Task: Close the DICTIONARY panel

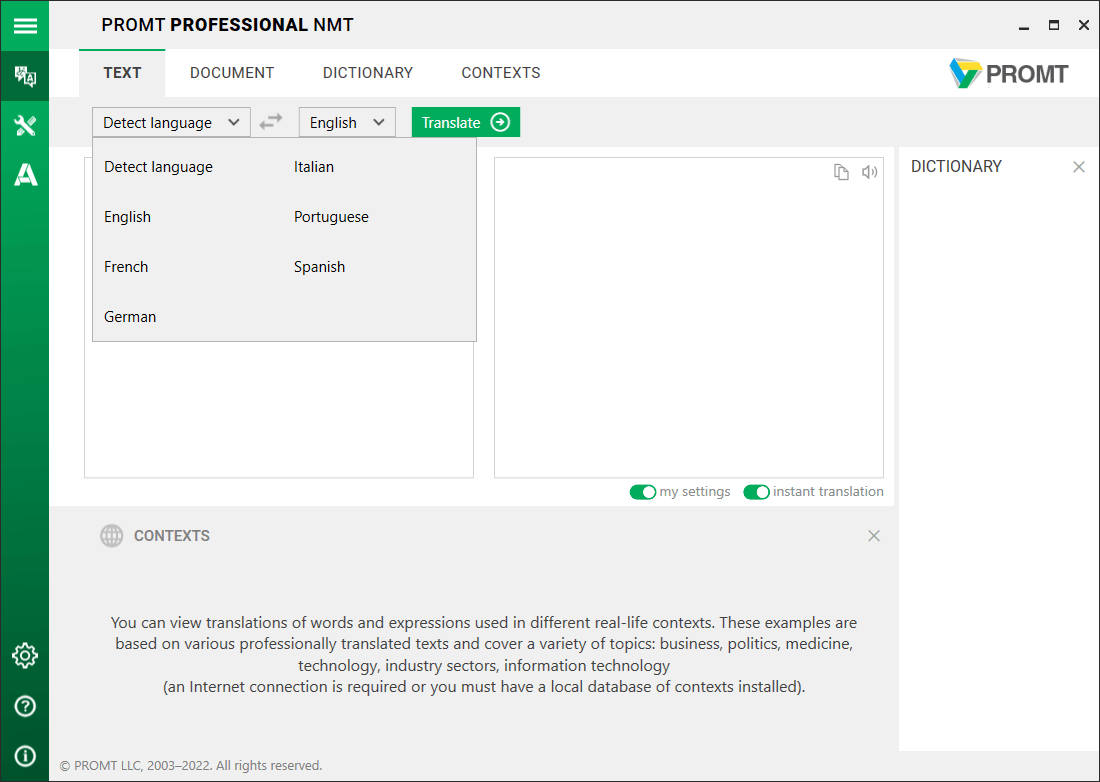Action: click(1079, 167)
